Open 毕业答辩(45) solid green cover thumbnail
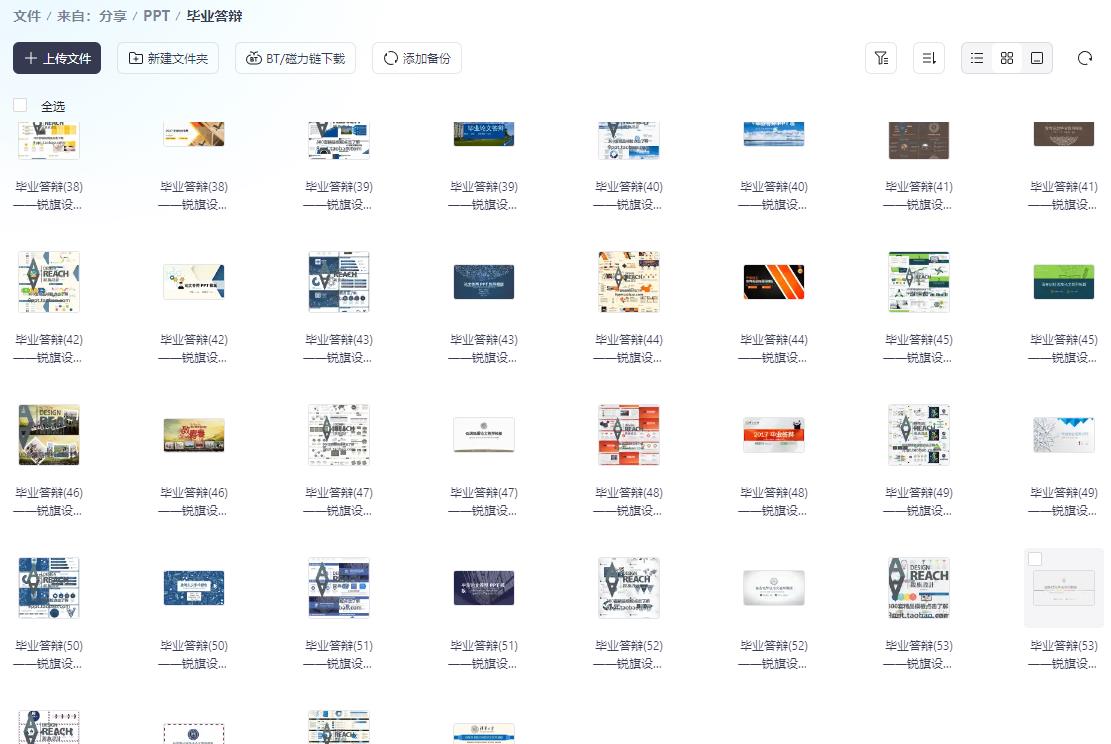 point(1064,282)
